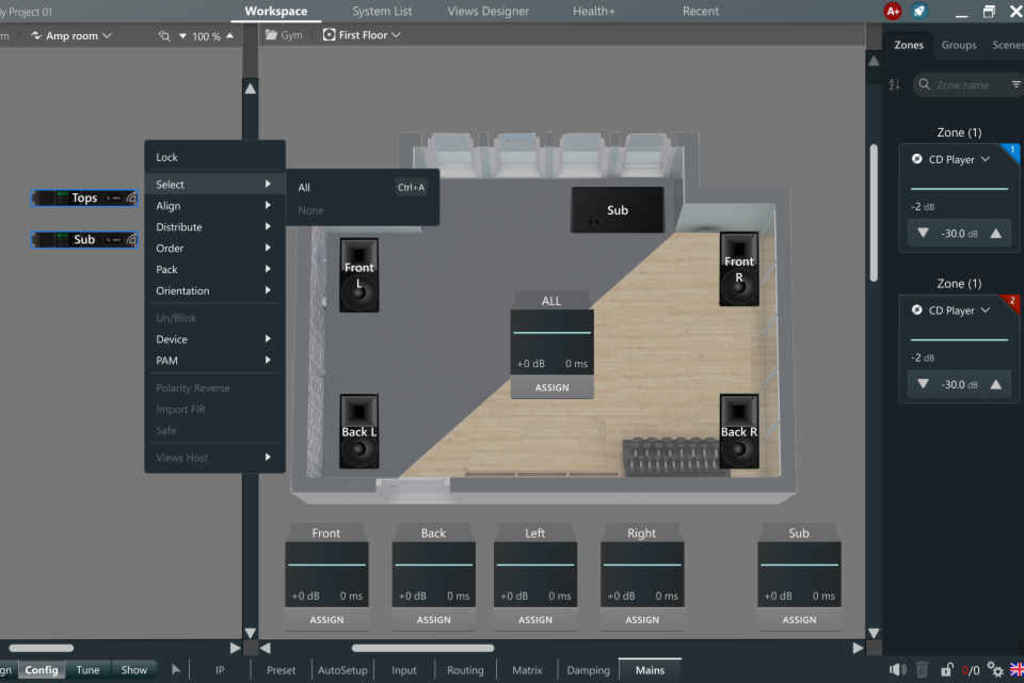Open the System List tab

point(381,11)
